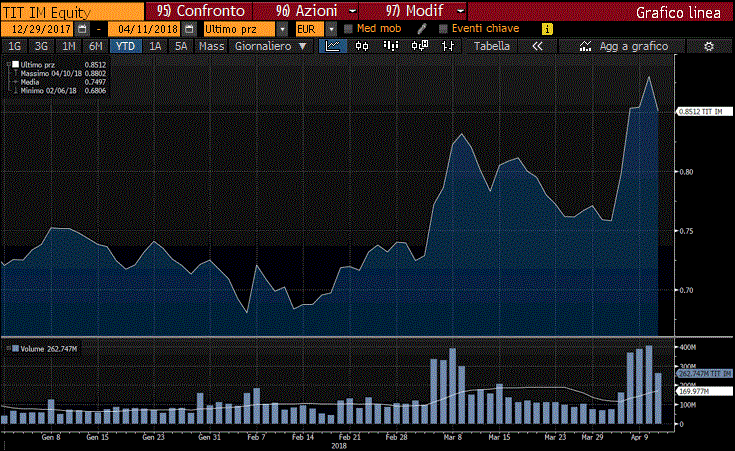Edit the start date field 12/29/2017

pos(38,29)
